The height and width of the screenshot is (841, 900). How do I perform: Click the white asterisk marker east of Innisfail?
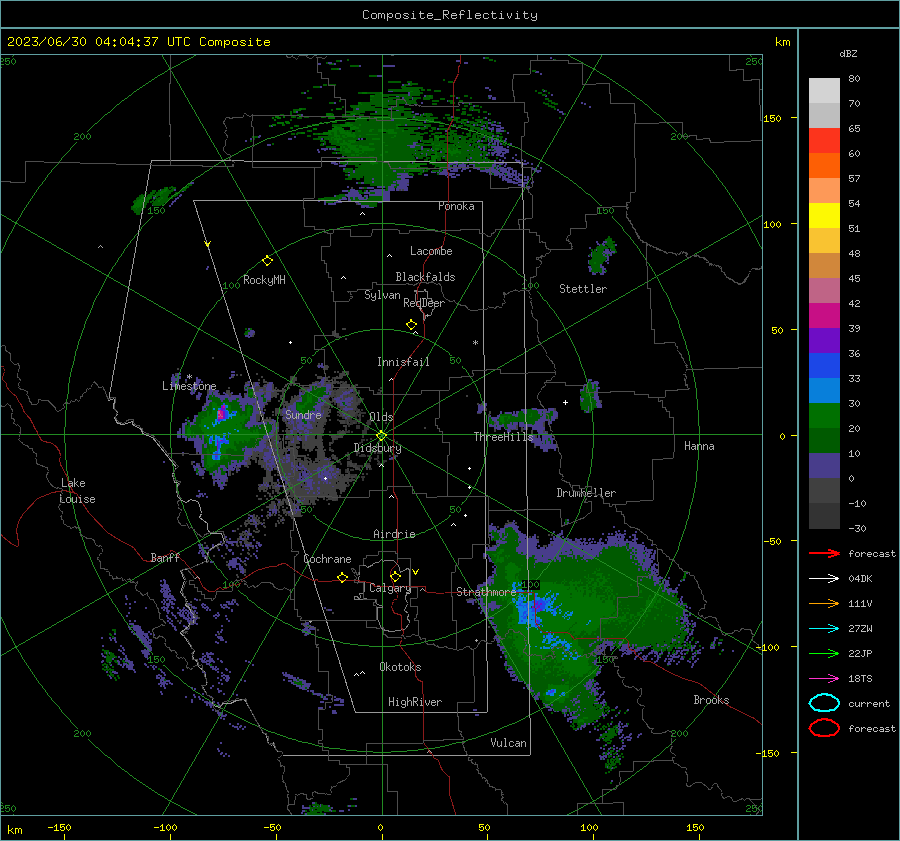475,343
